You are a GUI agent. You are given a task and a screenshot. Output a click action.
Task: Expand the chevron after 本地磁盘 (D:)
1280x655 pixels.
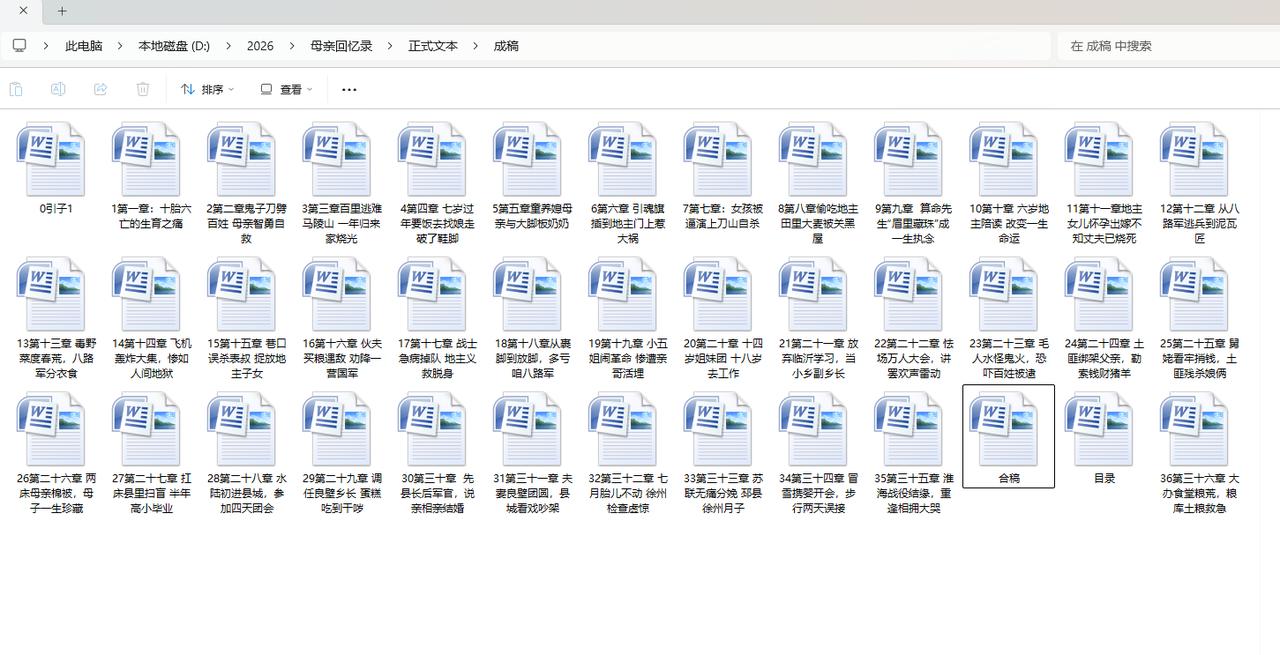click(228, 46)
